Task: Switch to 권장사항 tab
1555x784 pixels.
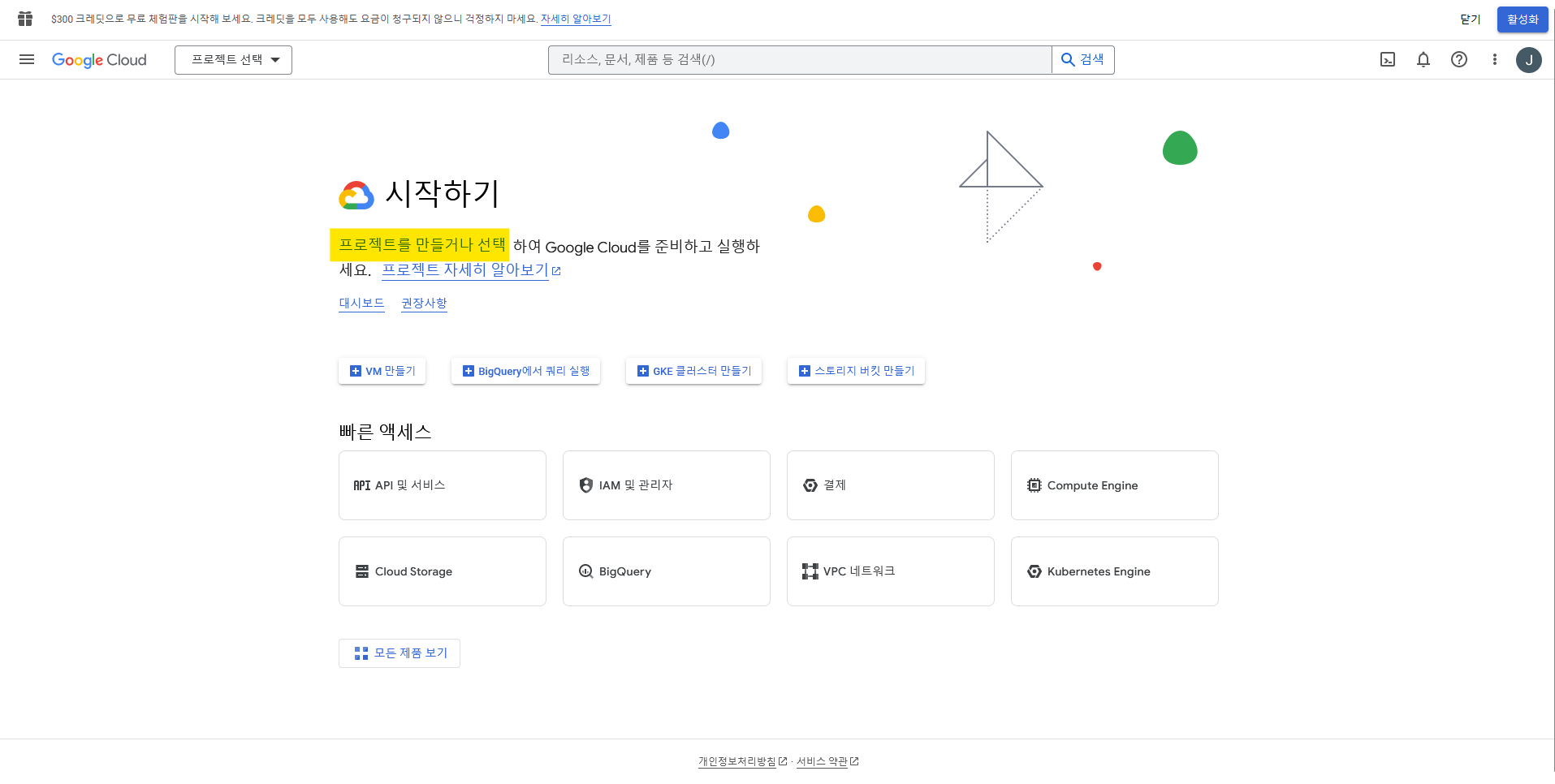Action: (x=424, y=303)
